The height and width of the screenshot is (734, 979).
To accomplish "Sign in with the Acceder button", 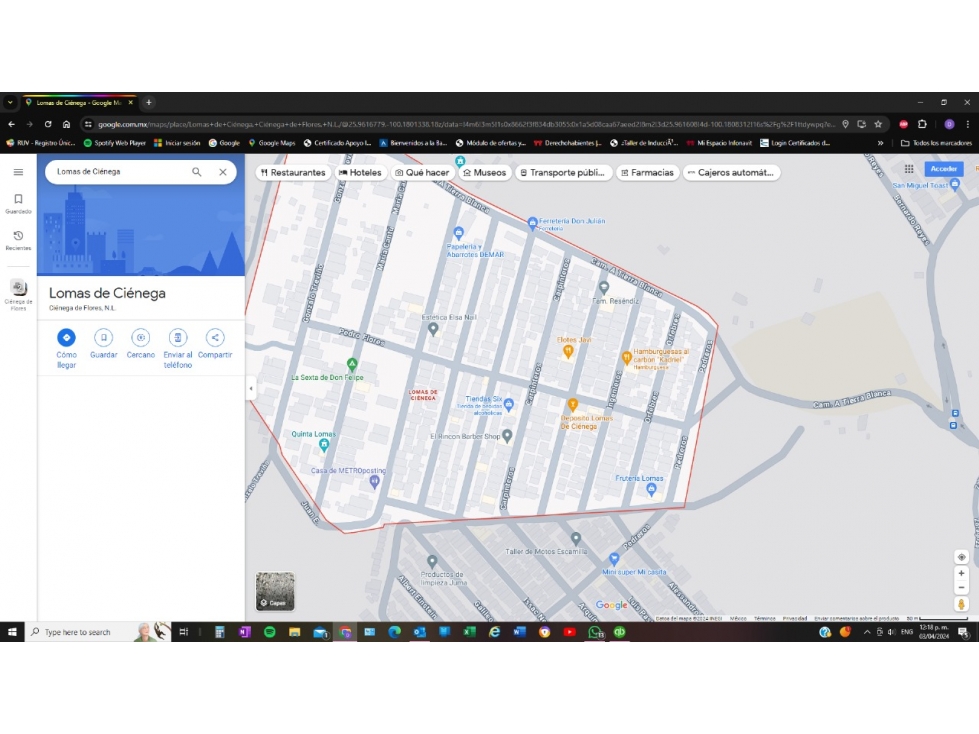I will click(943, 169).
